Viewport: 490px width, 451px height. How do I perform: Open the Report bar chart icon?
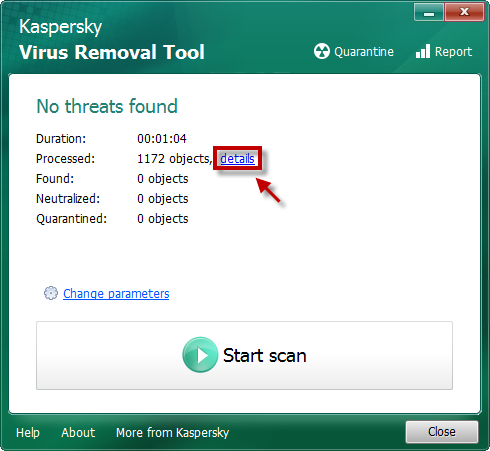pyautogui.click(x=423, y=52)
